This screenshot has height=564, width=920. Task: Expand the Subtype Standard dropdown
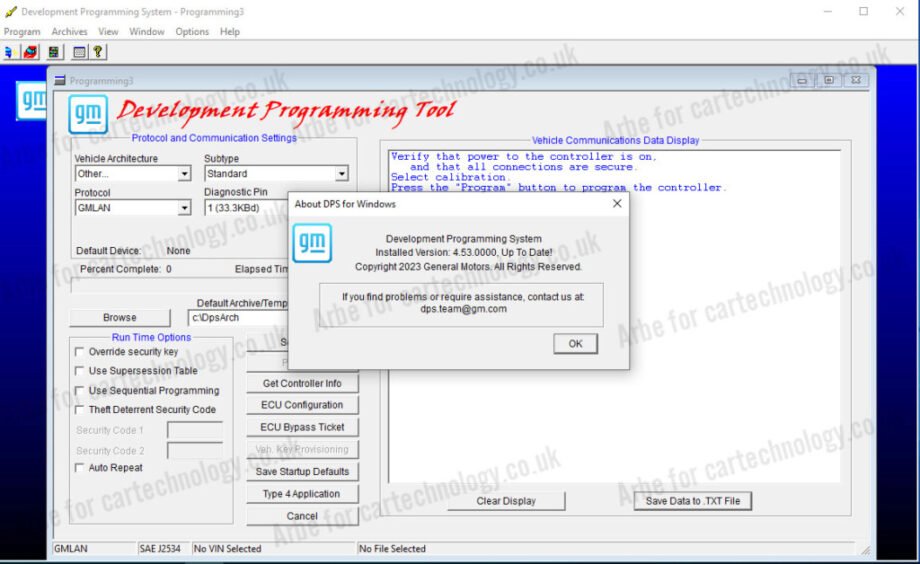[x=341, y=174]
